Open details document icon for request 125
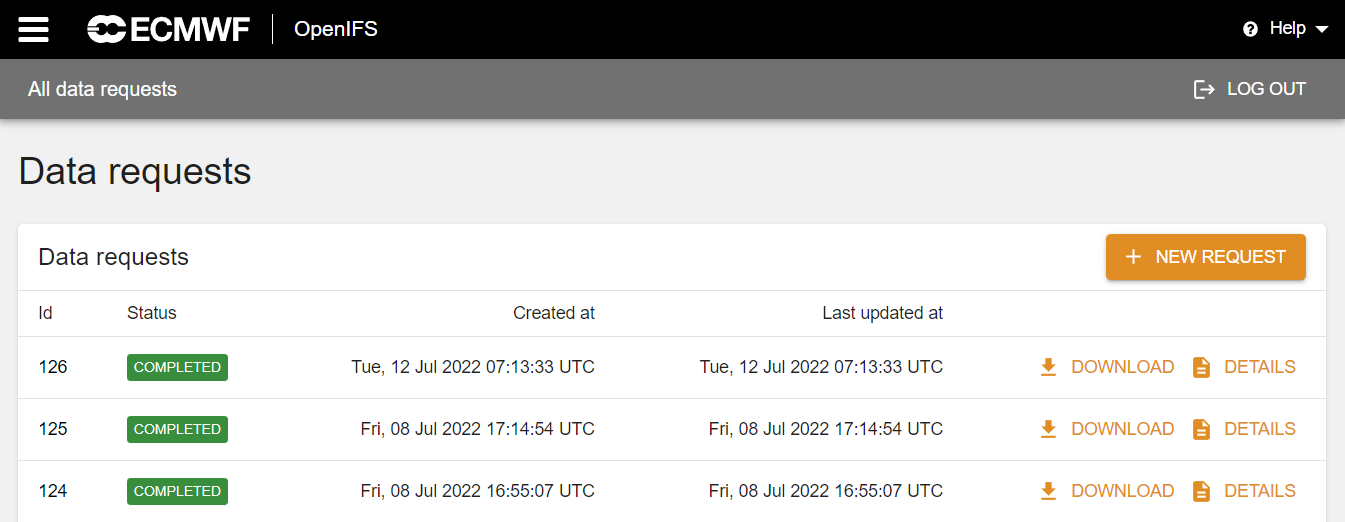This screenshot has width=1345, height=522. click(1202, 429)
